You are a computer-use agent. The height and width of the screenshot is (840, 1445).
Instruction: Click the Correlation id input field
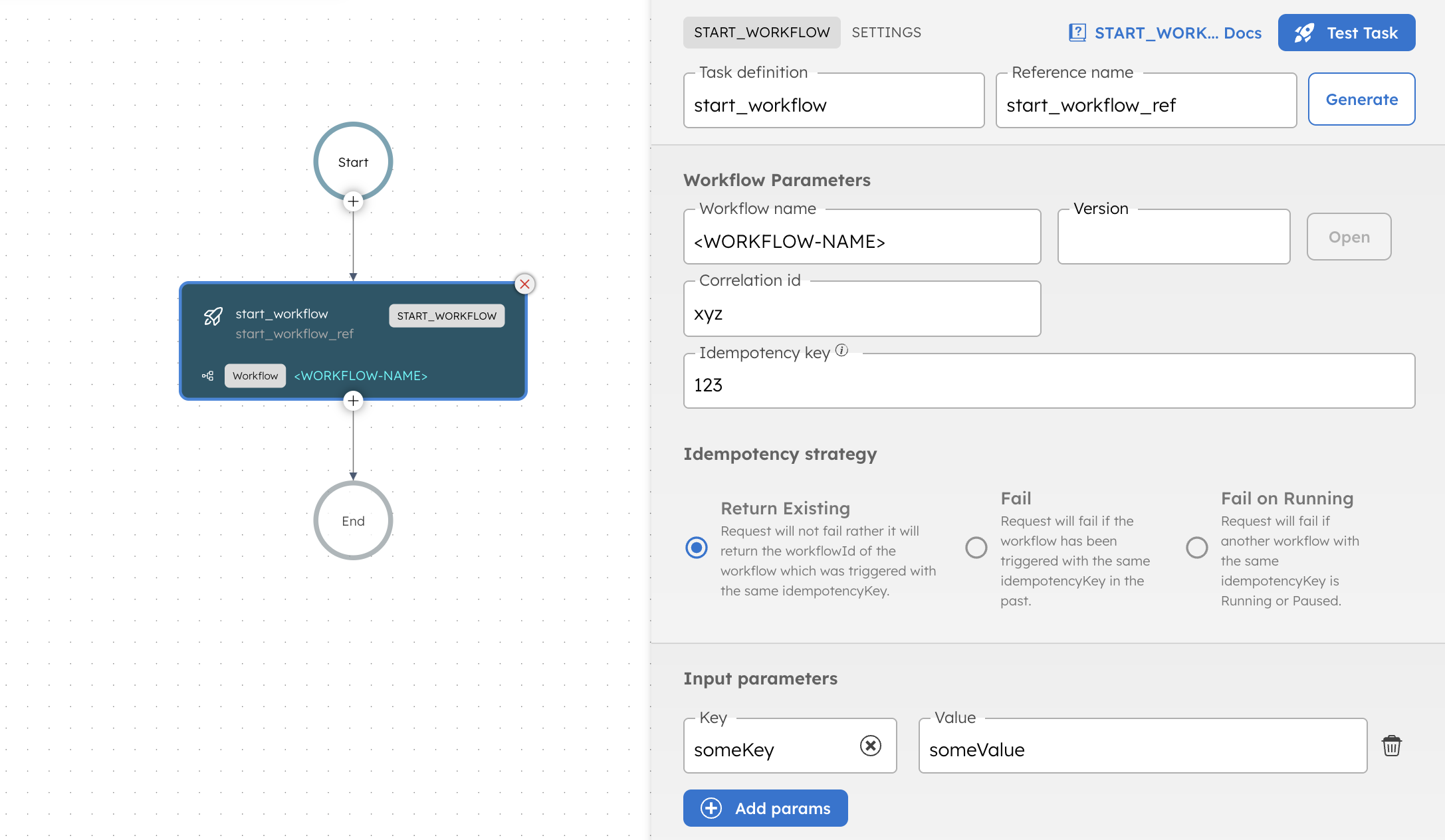point(861,314)
